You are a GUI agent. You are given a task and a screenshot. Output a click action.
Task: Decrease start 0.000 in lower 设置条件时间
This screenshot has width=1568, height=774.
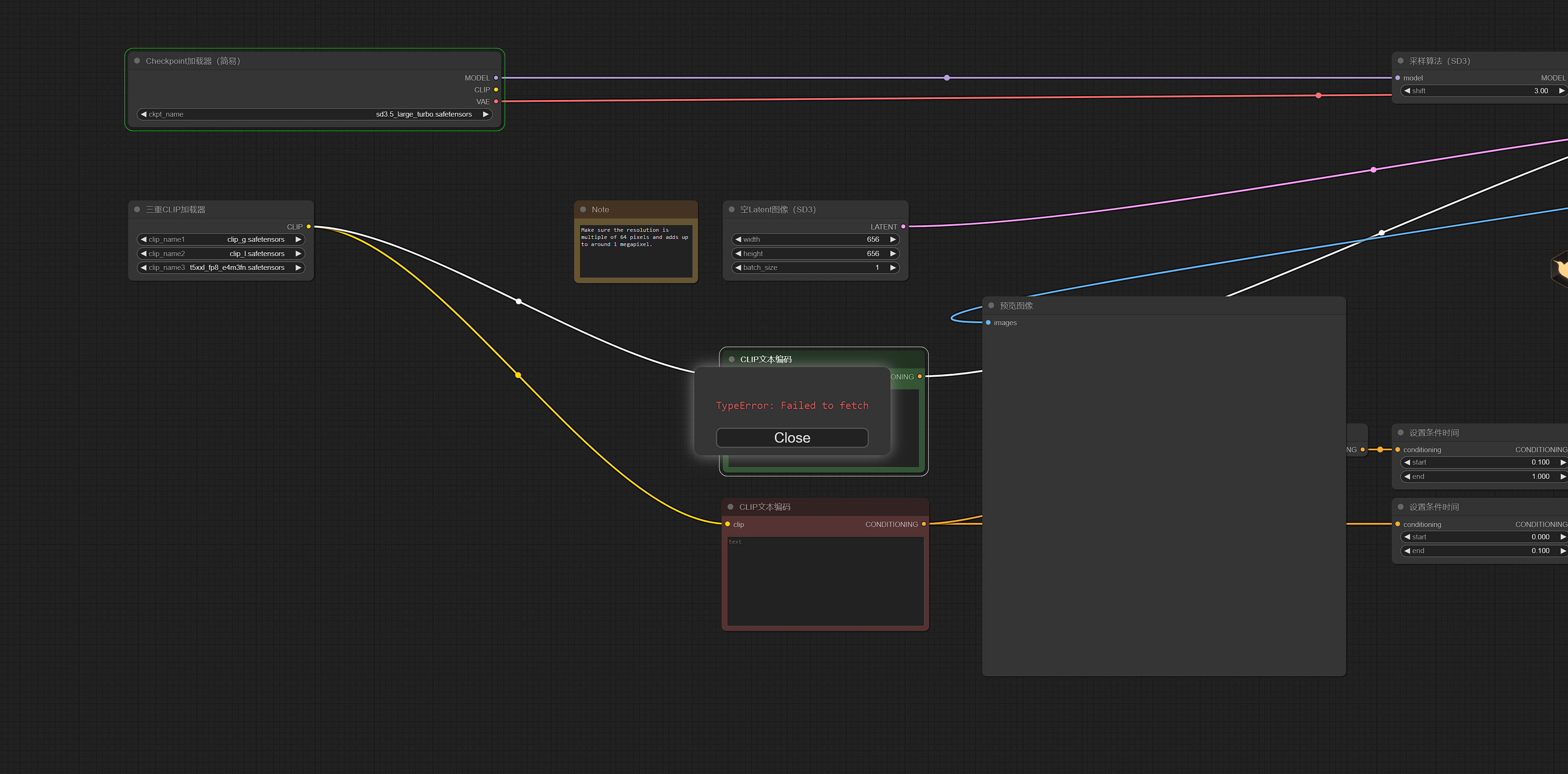1407,536
